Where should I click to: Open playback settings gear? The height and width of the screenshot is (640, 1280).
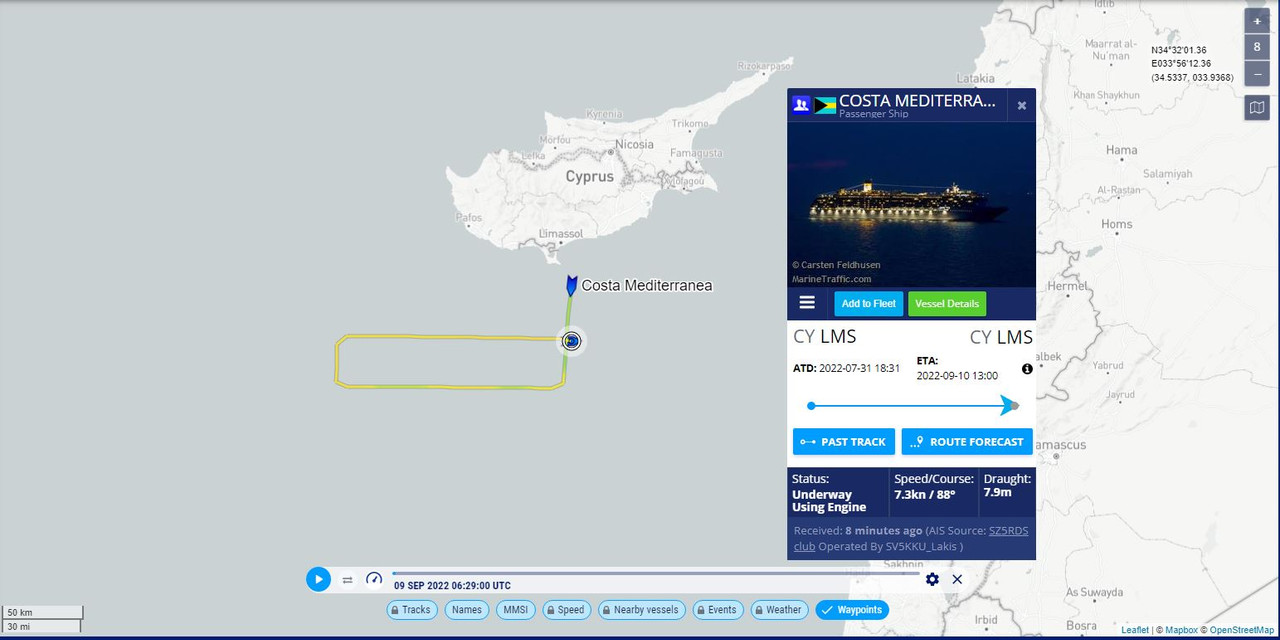point(932,579)
